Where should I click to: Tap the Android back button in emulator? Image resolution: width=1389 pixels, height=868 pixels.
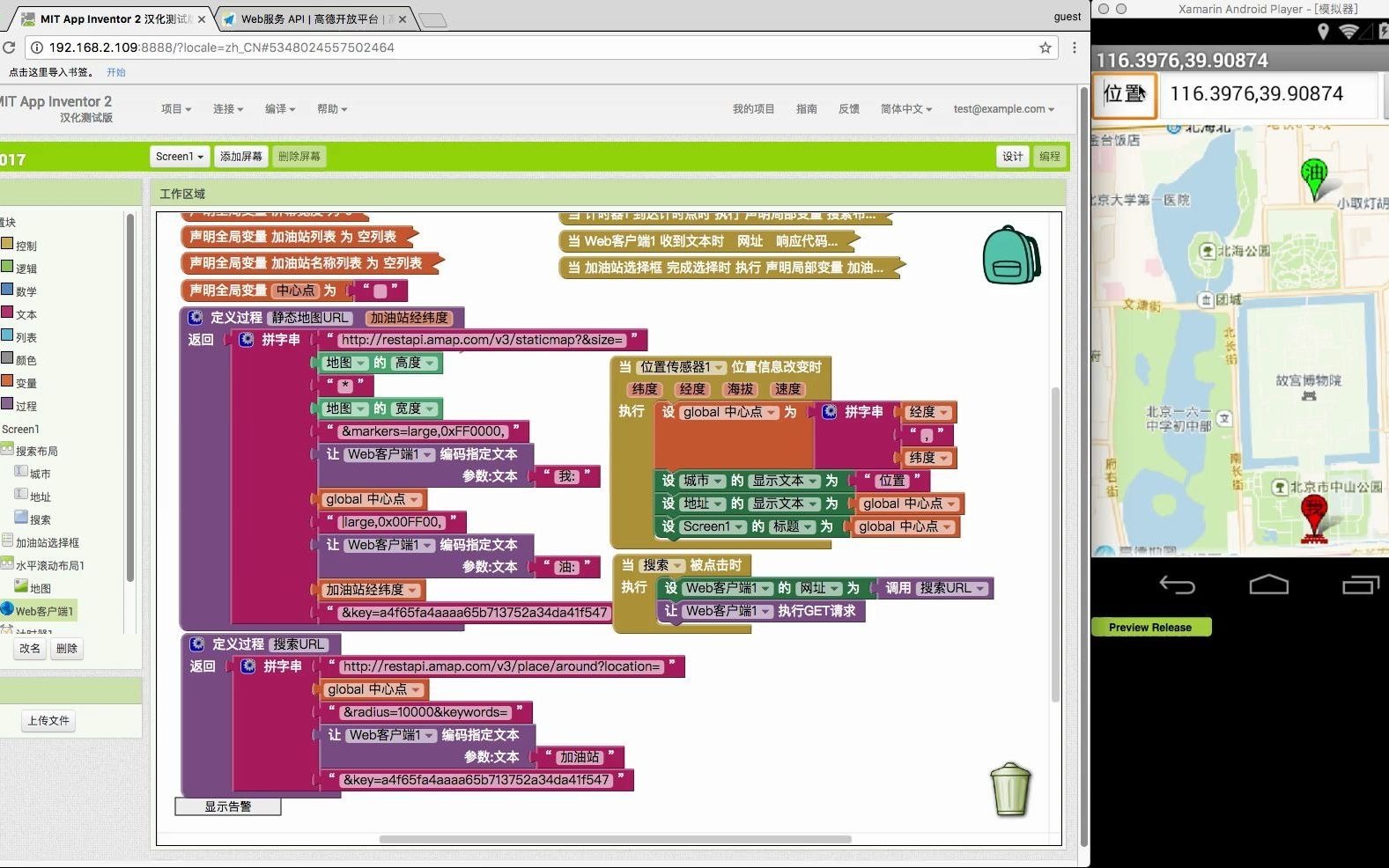(1177, 585)
